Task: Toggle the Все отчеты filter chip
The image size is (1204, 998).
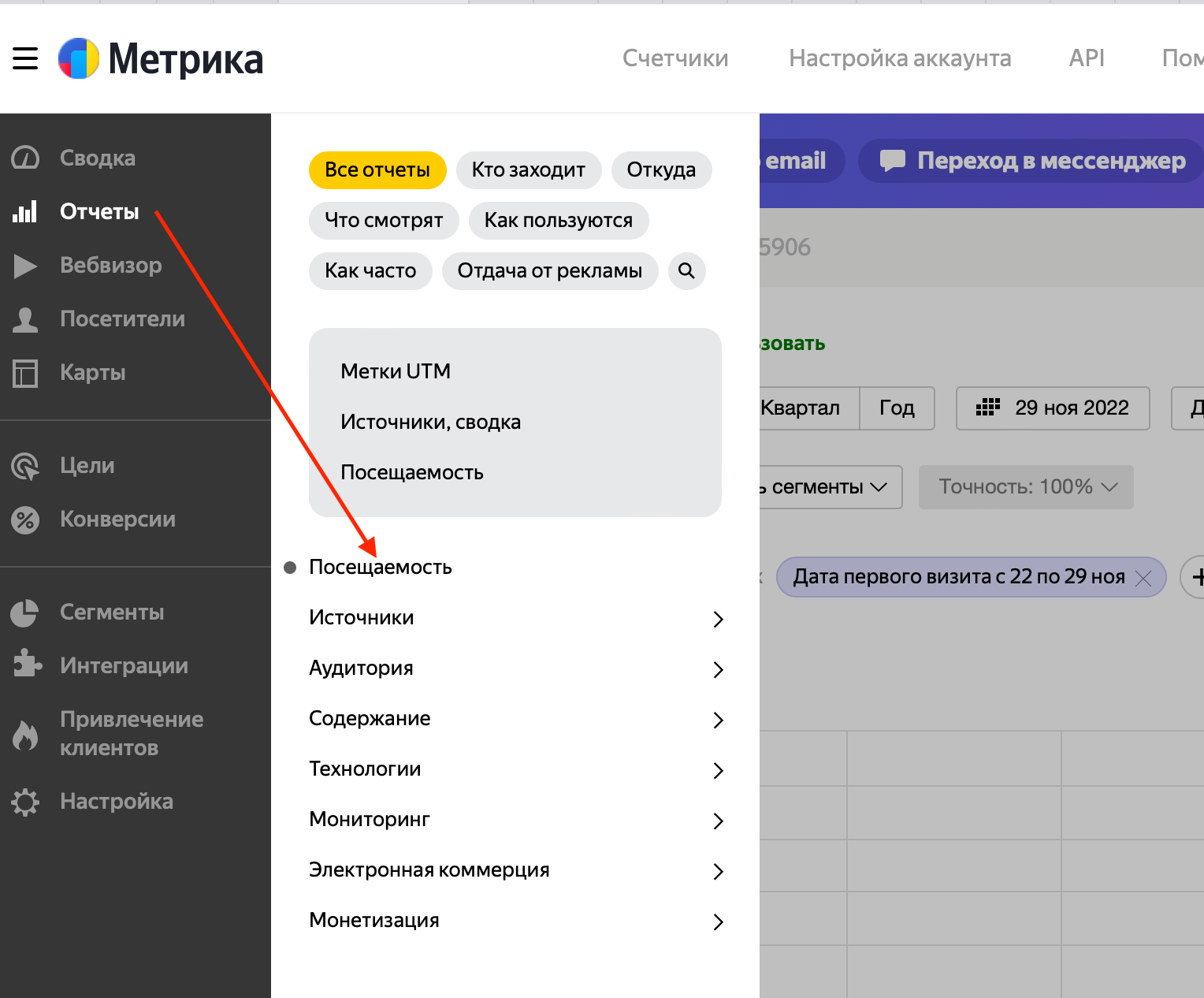Action: coord(377,169)
